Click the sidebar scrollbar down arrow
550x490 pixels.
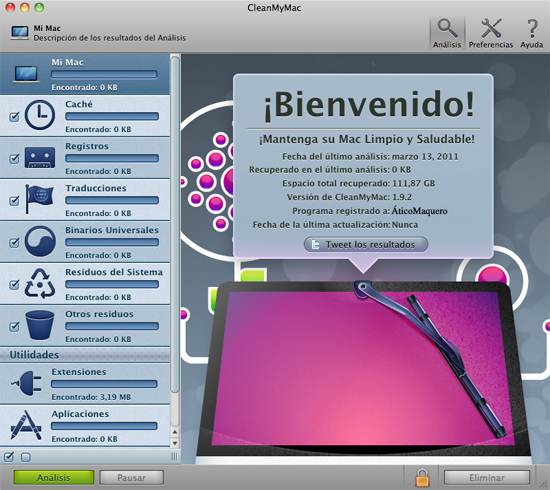175,443
